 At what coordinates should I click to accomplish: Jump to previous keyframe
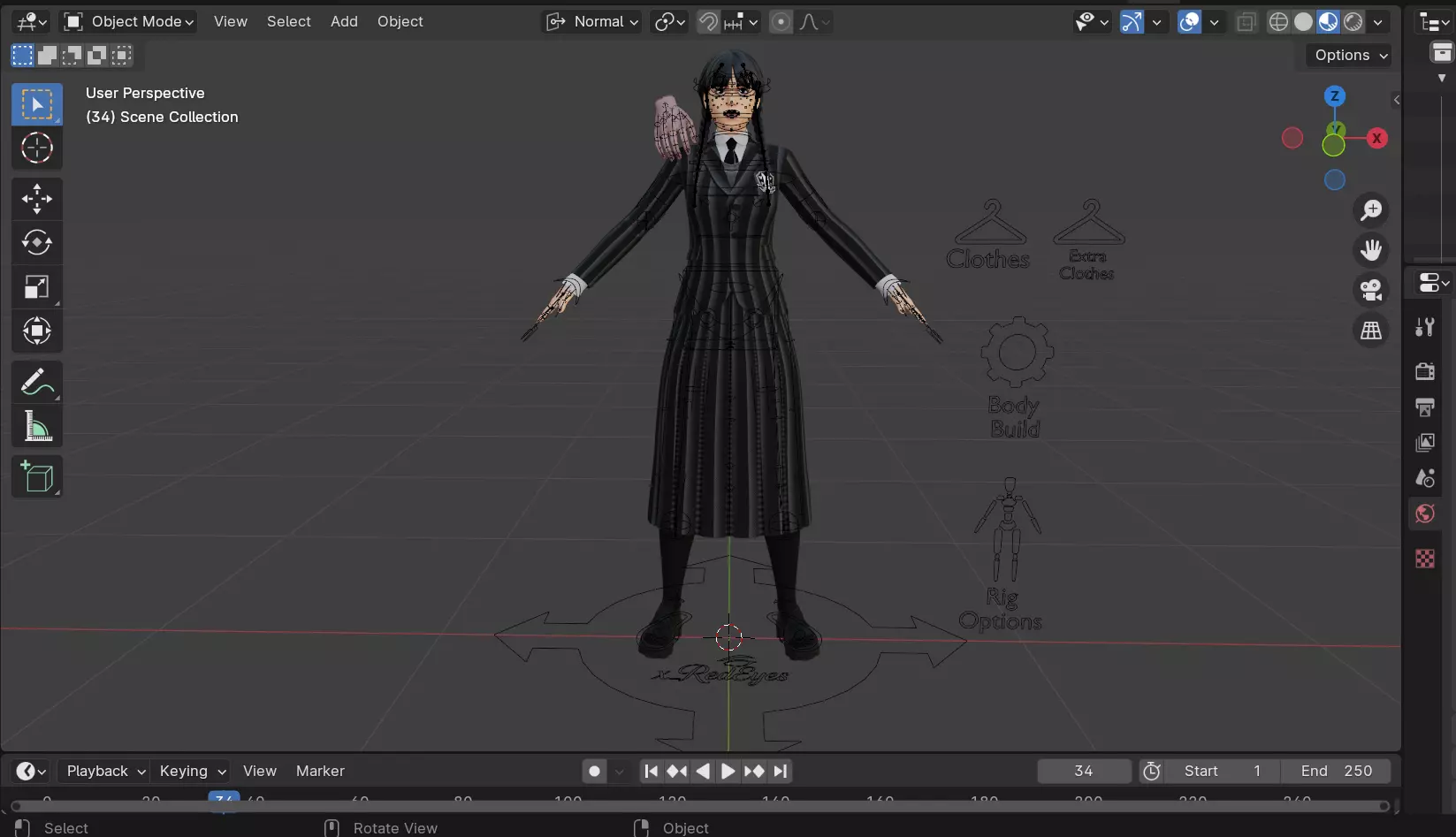point(677,771)
